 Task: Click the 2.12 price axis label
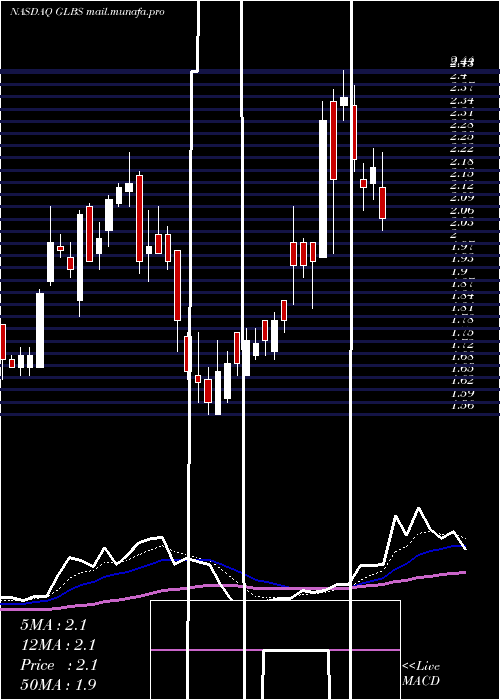pos(462,185)
